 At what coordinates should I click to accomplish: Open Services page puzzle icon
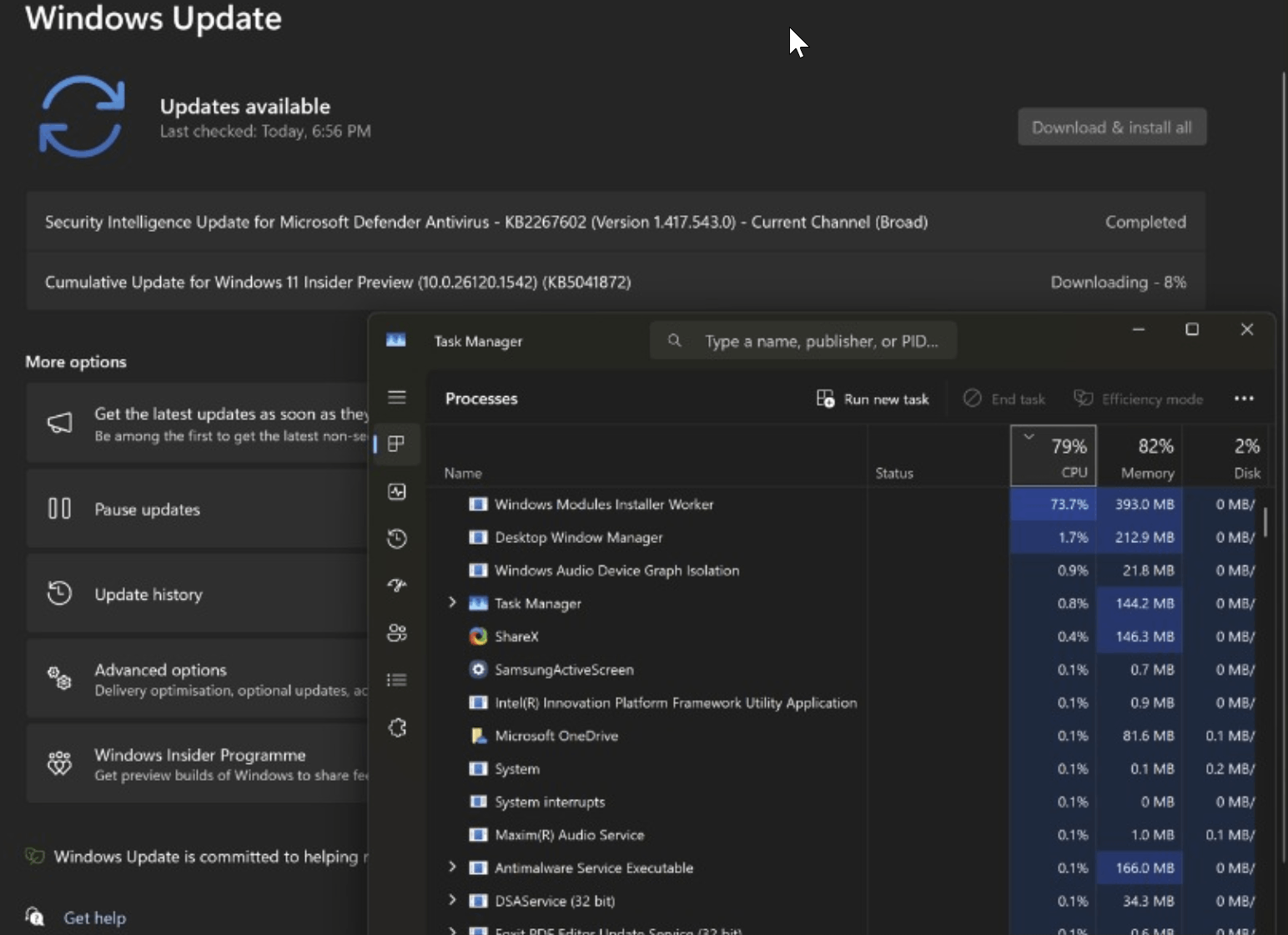click(x=397, y=728)
